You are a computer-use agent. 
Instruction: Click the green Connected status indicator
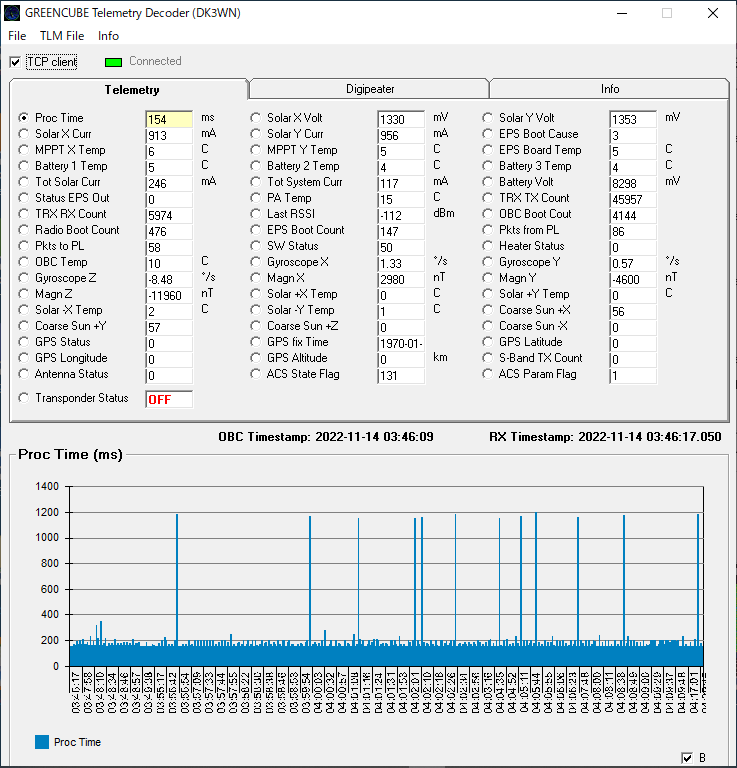[113, 62]
